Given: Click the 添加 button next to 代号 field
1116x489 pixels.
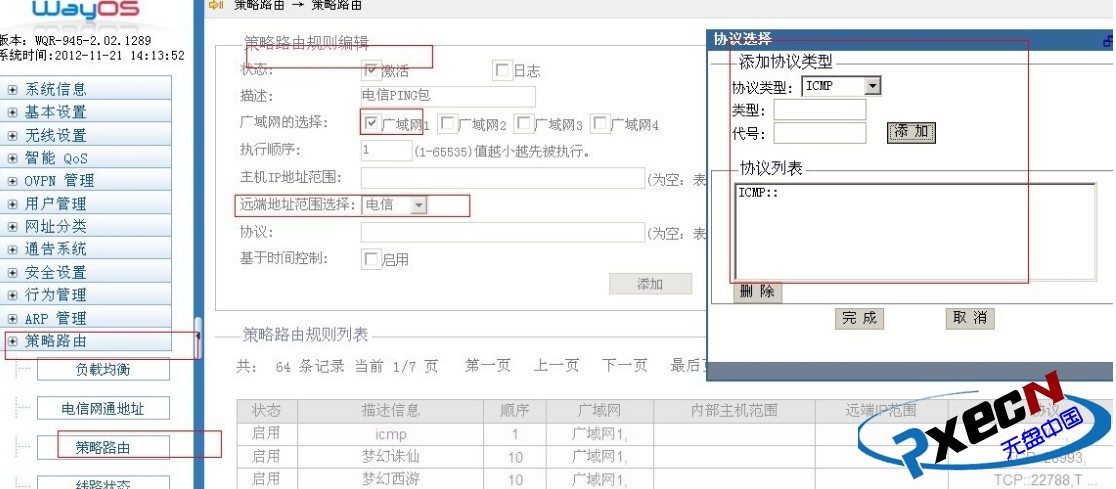Looking at the screenshot, I should coord(910,132).
